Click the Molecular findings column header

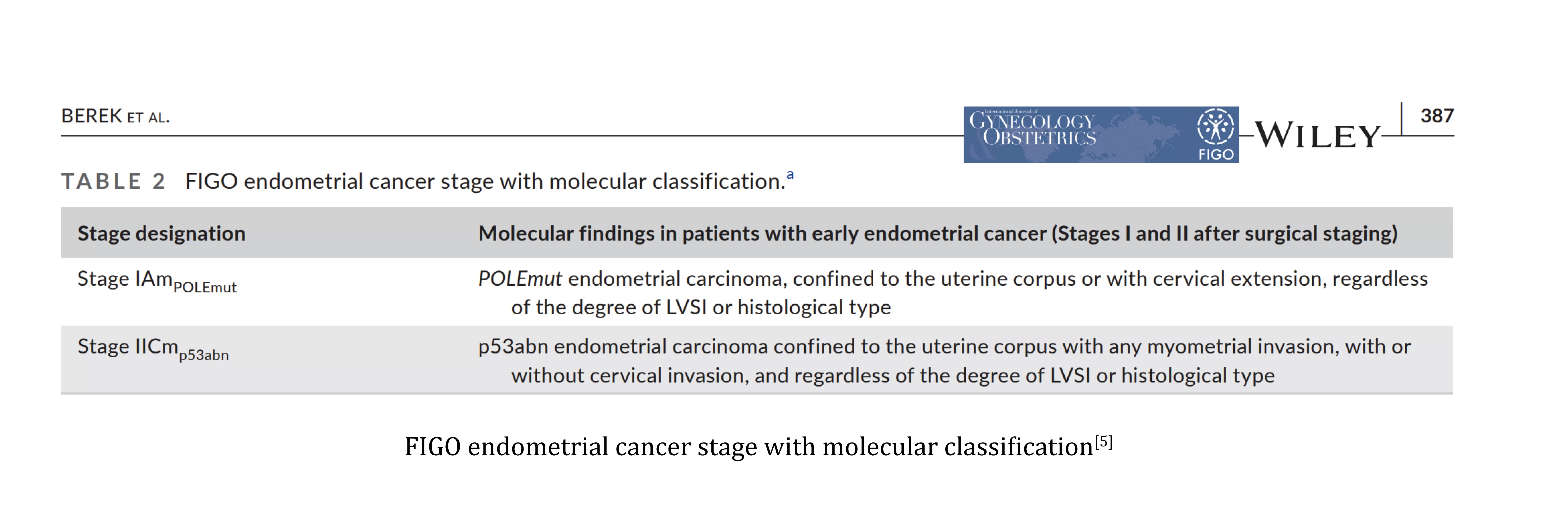click(x=937, y=233)
